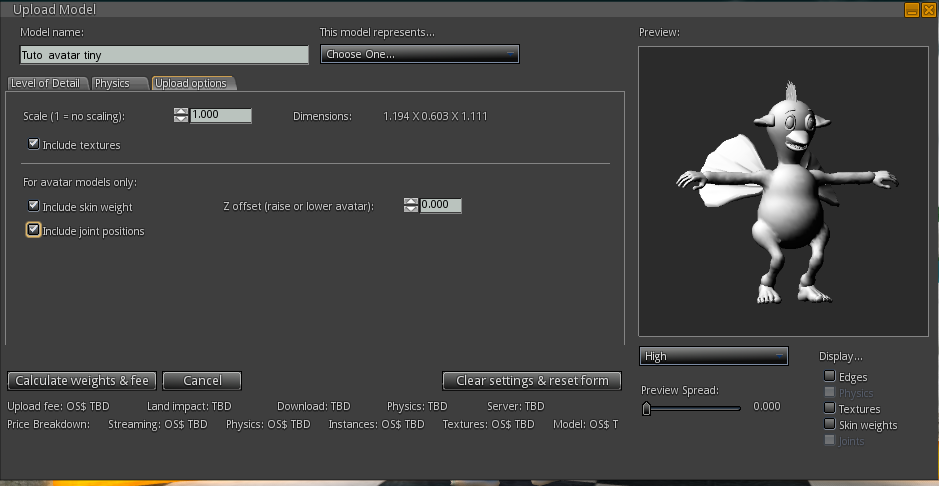This screenshot has height=486, width=939.
Task: Click the 'Upload fee: OS$ TBD' text
Action: [x=59, y=406]
